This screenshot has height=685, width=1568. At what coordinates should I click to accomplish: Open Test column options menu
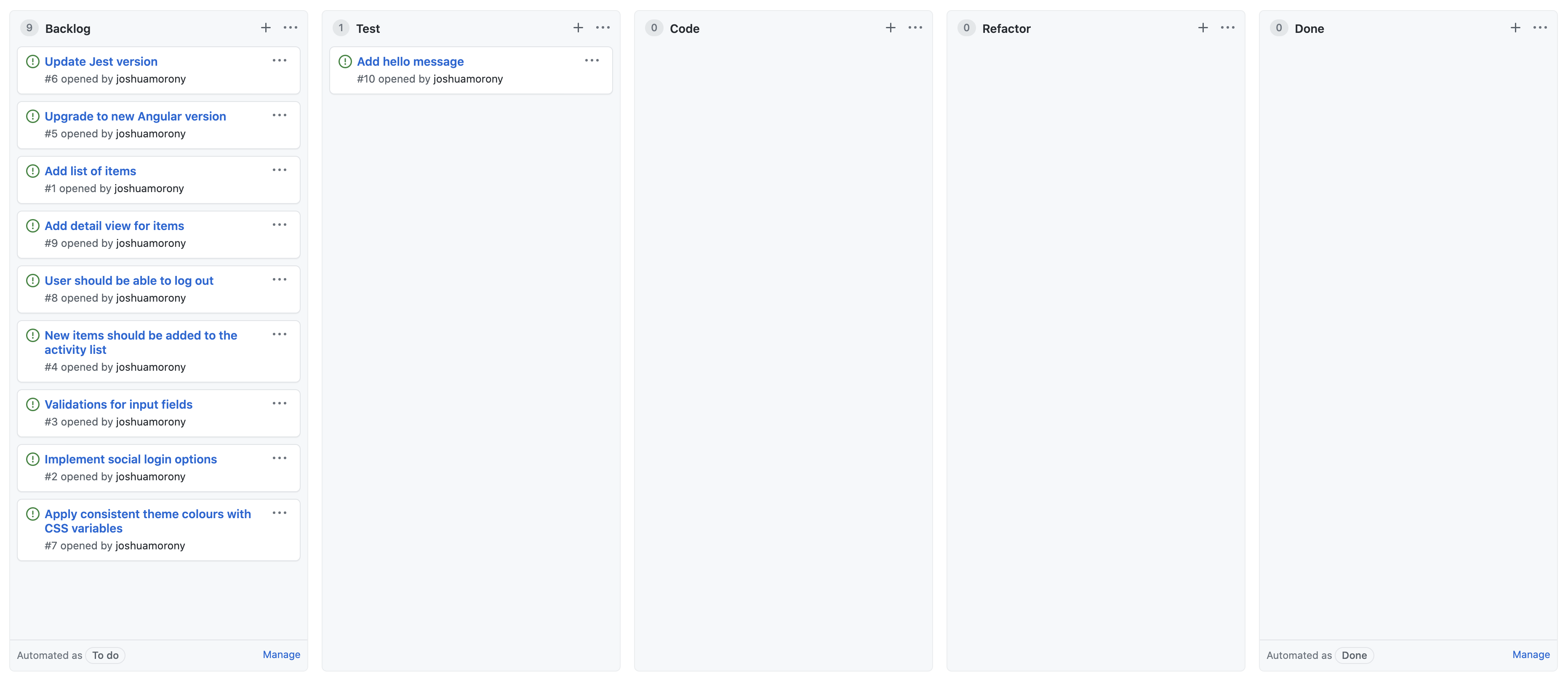(x=603, y=27)
